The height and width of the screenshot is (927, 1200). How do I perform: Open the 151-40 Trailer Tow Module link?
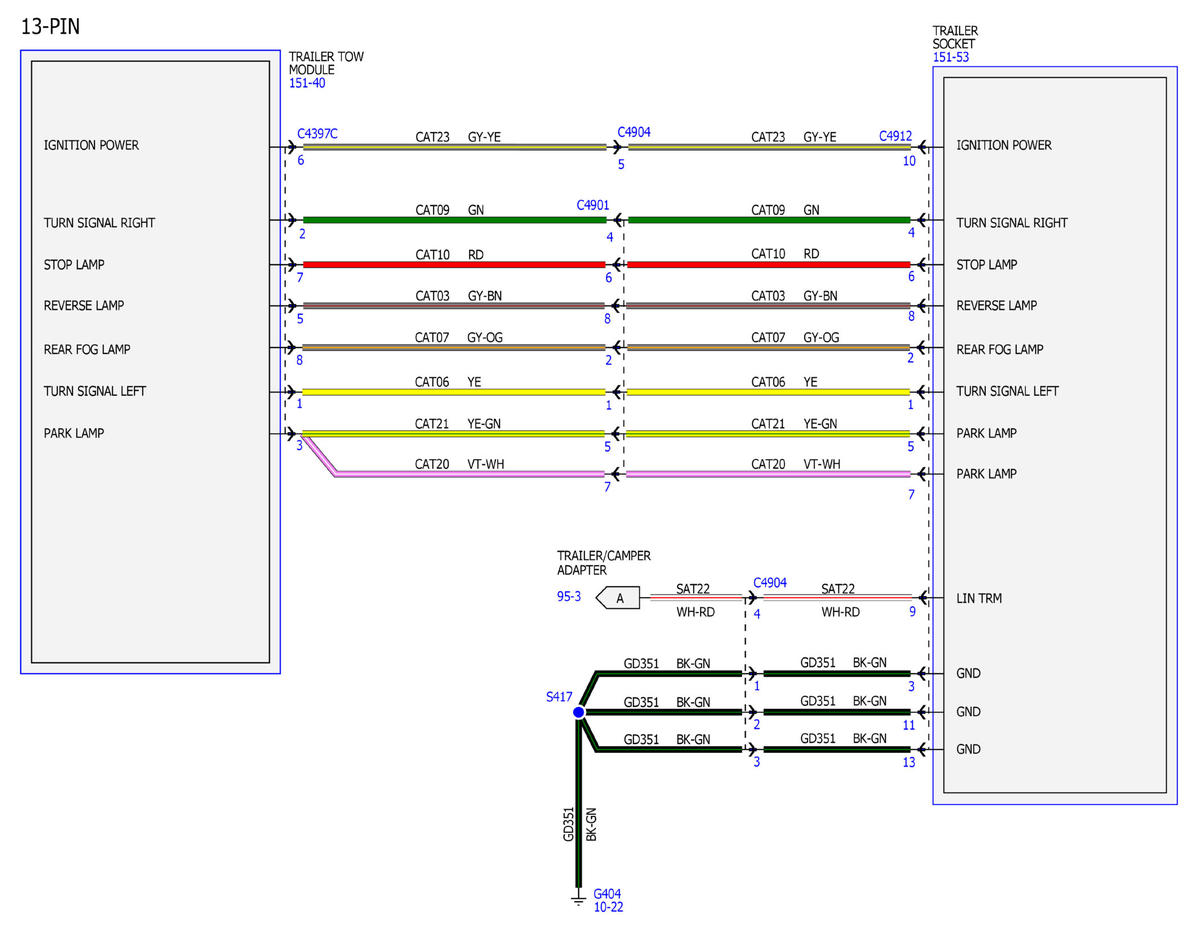coord(307,83)
